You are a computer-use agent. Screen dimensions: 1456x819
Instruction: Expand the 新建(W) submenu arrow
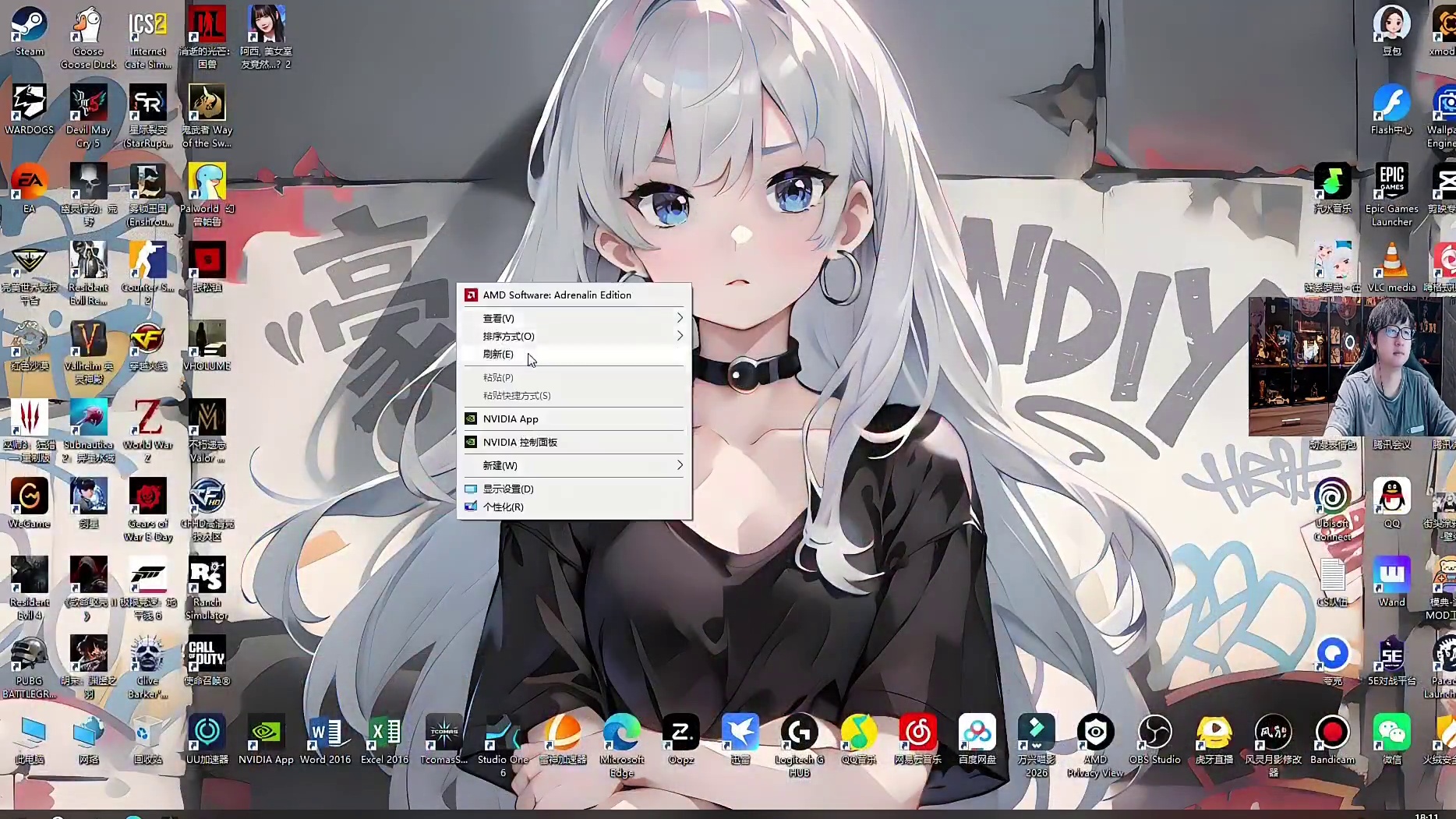(x=680, y=465)
